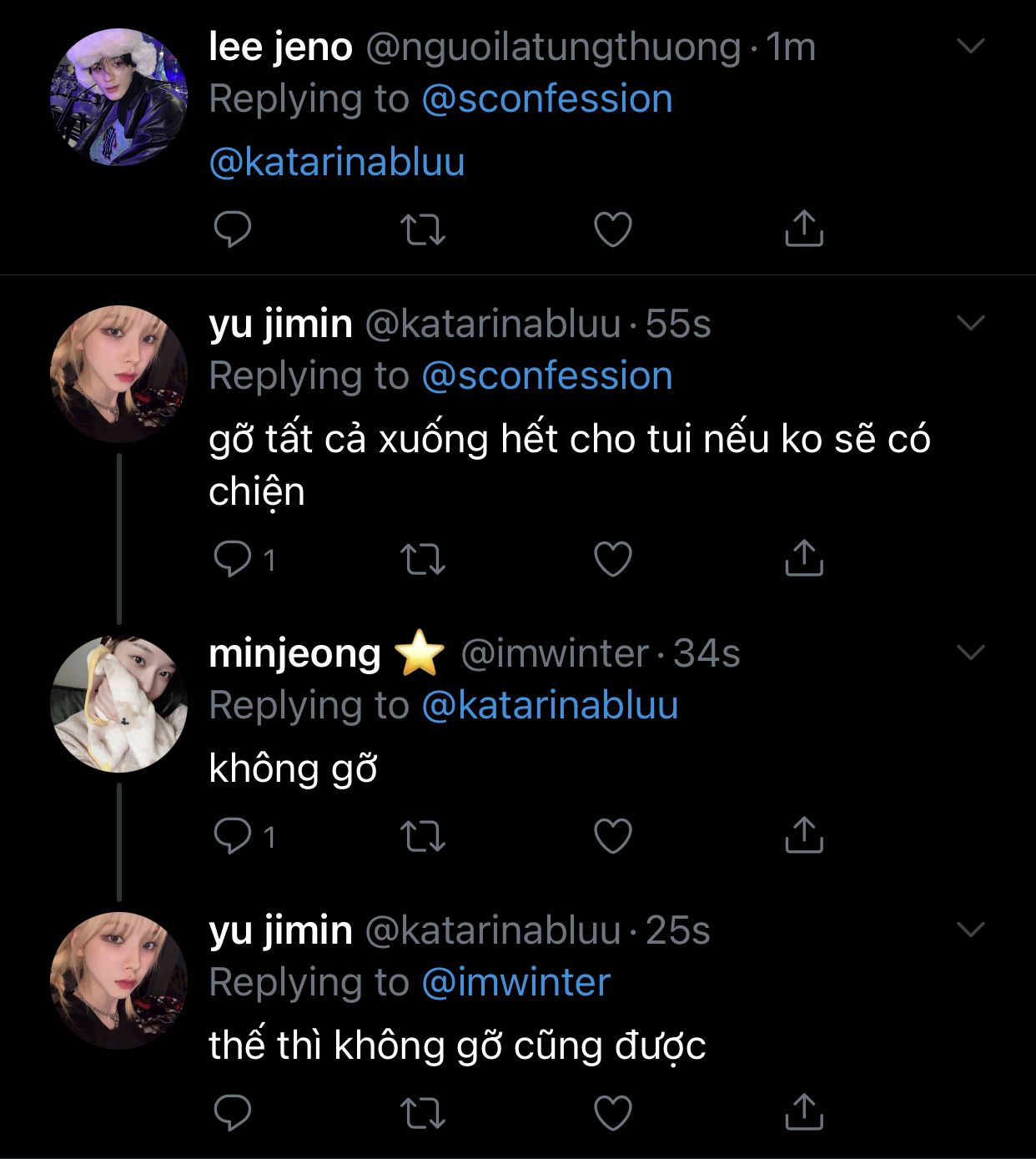Screen dimensions: 1036x1159
Task: Retweet minjeong's tweet
Action: click(x=423, y=836)
